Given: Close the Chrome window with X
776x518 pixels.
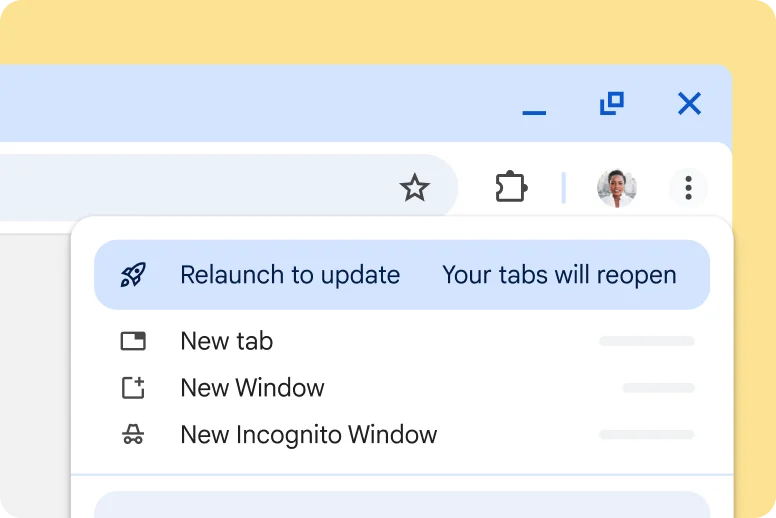Looking at the screenshot, I should click(689, 103).
